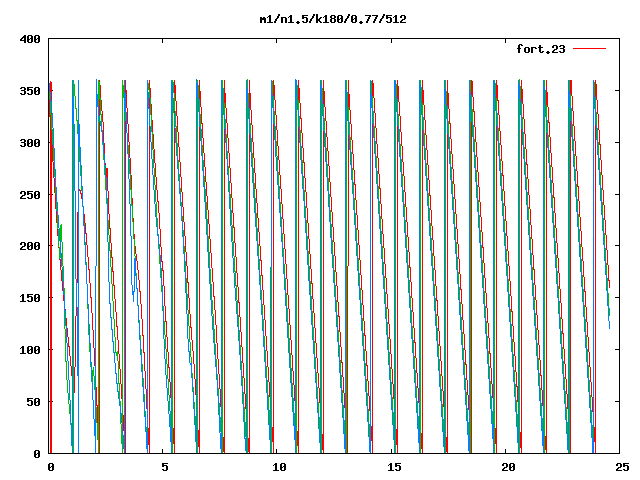
Task: Click the y-axis label 250
Action: click(x=30, y=195)
